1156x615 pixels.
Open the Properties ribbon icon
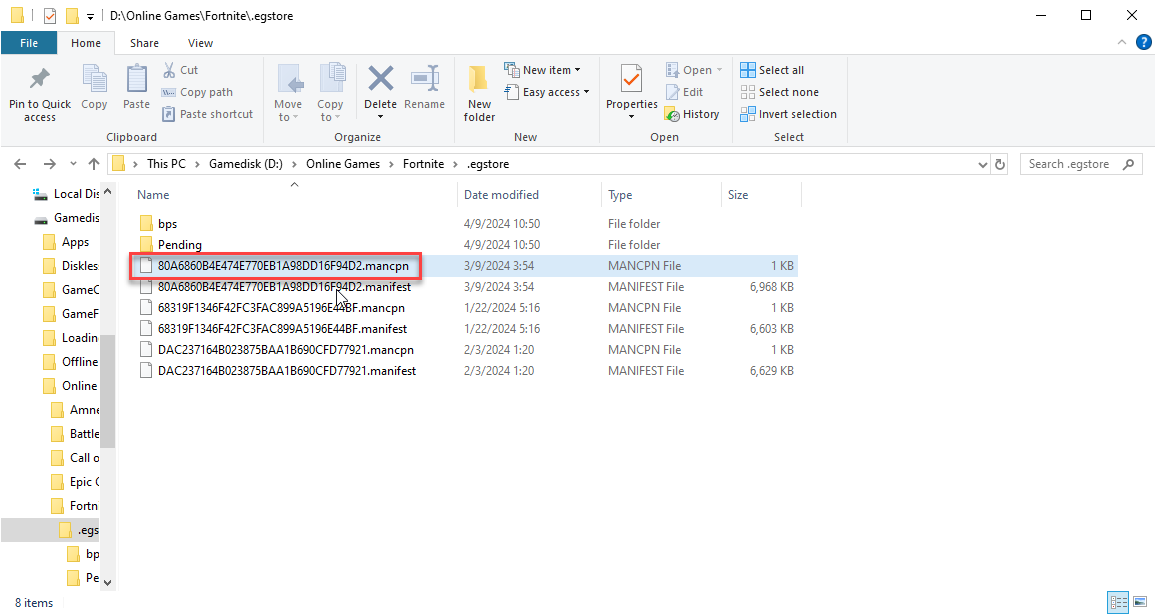(x=631, y=80)
